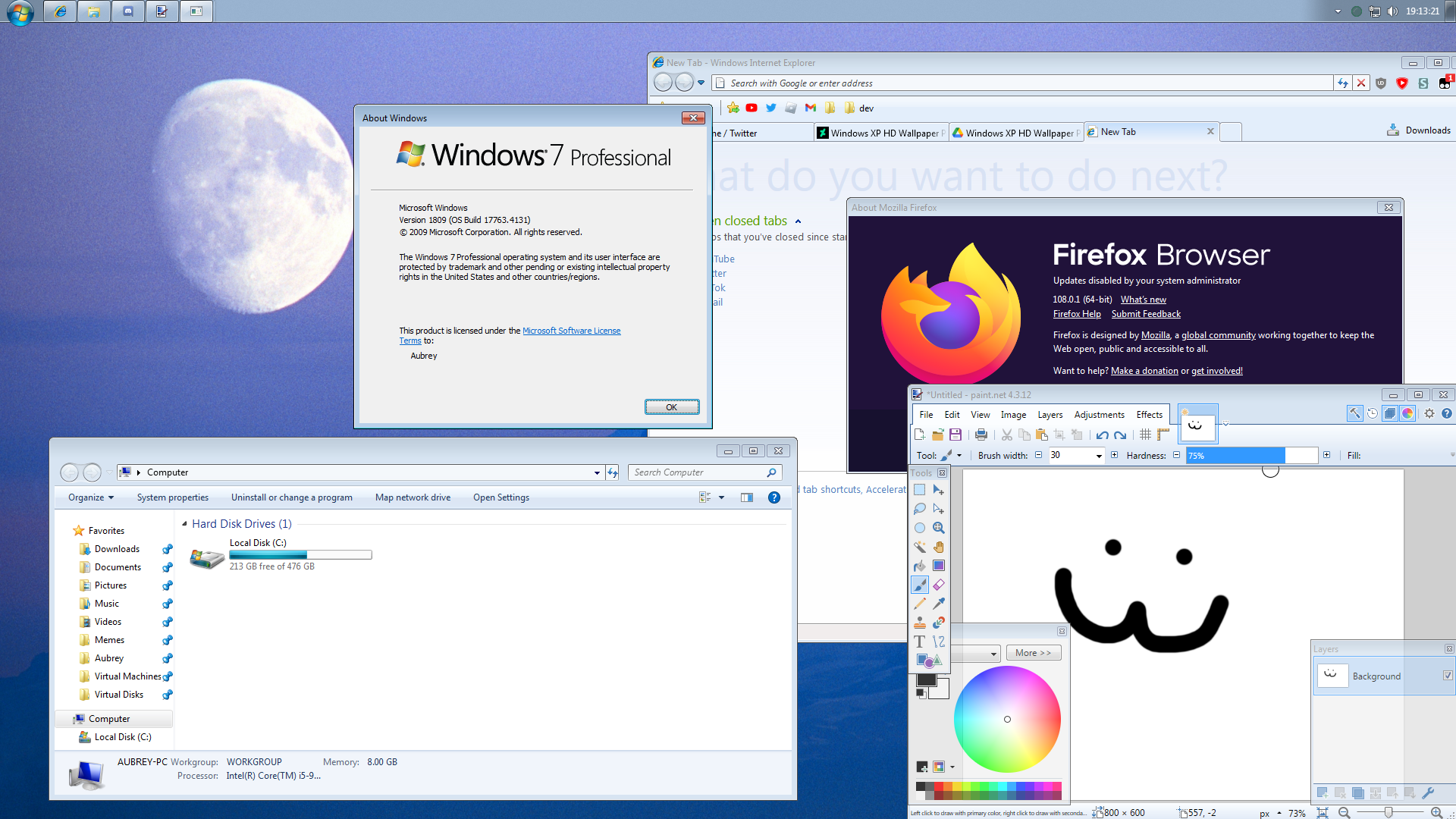
Task: Collapse the Hard Disk Drives group
Action: click(184, 523)
